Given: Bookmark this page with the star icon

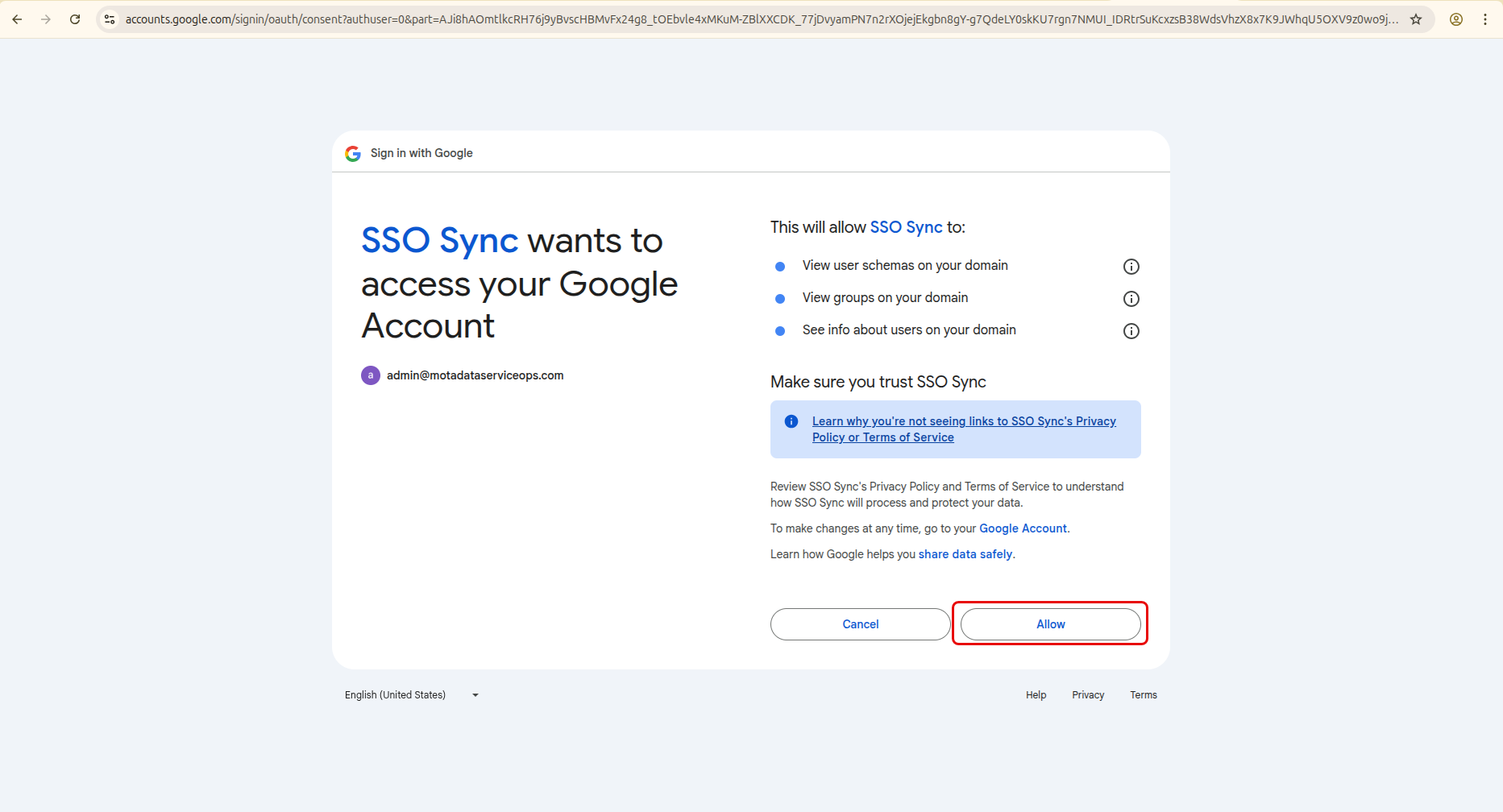Looking at the screenshot, I should (1416, 19).
